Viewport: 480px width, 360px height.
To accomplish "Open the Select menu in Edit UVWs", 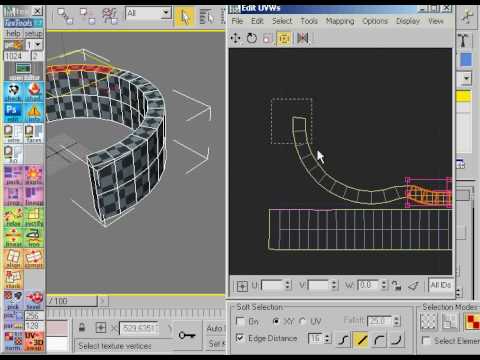I will coord(282,21).
